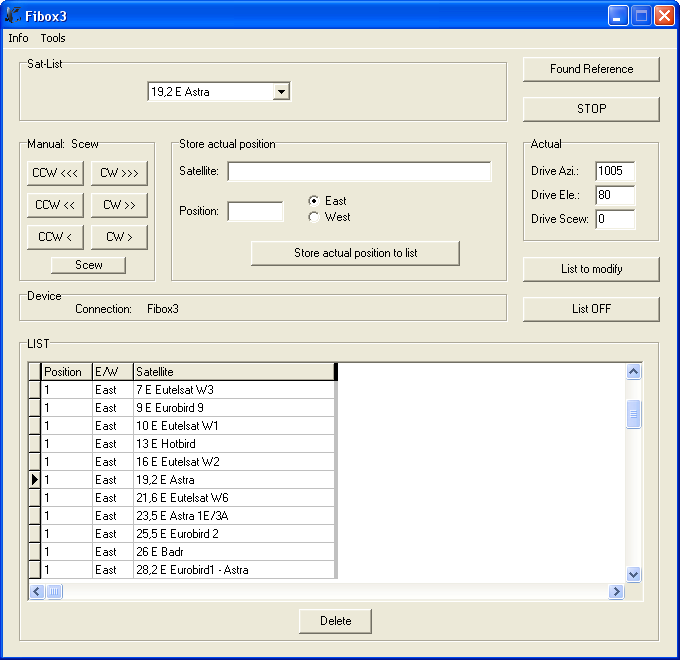Click the Delete button below list
The width and height of the screenshot is (680, 660).
click(x=335, y=621)
